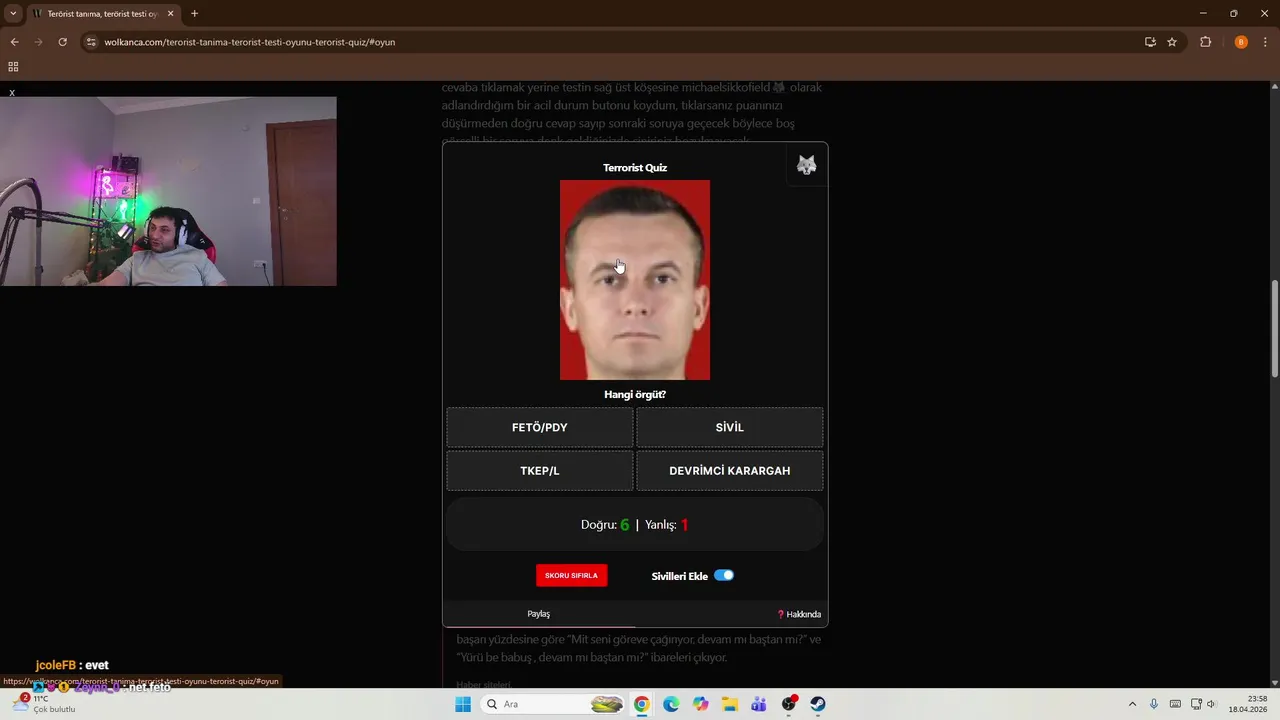1280x720 pixels.
Task: Click the wolf emergency icon in the quiz
Action: 806,166
